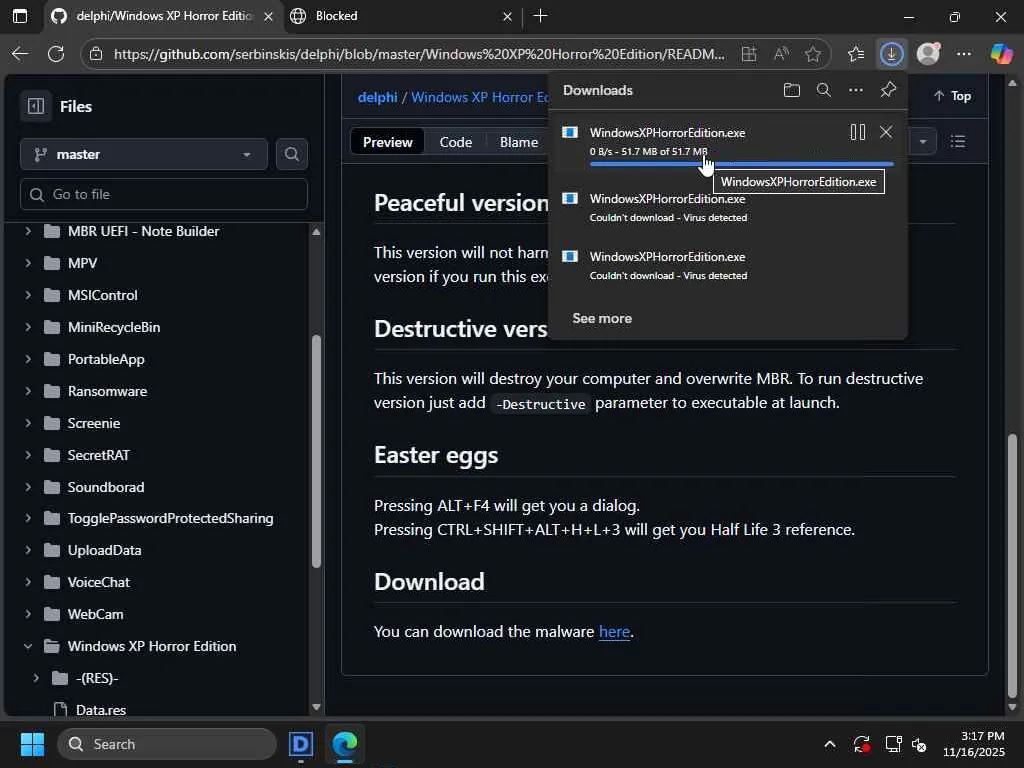Open the delphi breadcrumb link
Image resolution: width=1024 pixels, height=768 pixels.
pyautogui.click(x=377, y=97)
